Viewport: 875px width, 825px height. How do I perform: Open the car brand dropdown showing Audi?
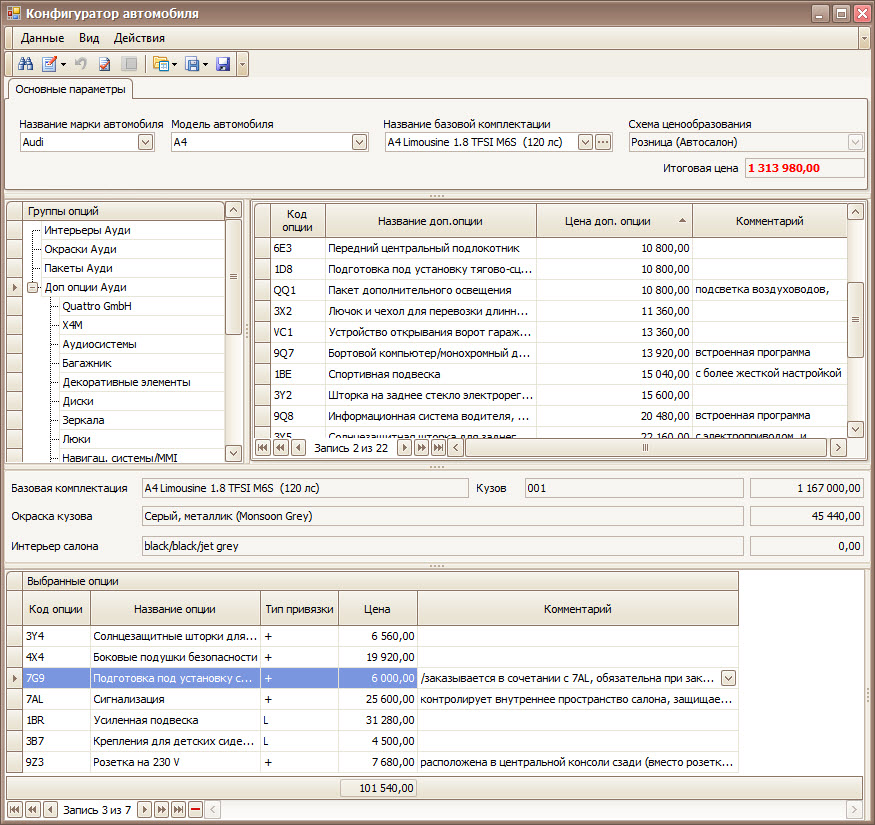(145, 142)
